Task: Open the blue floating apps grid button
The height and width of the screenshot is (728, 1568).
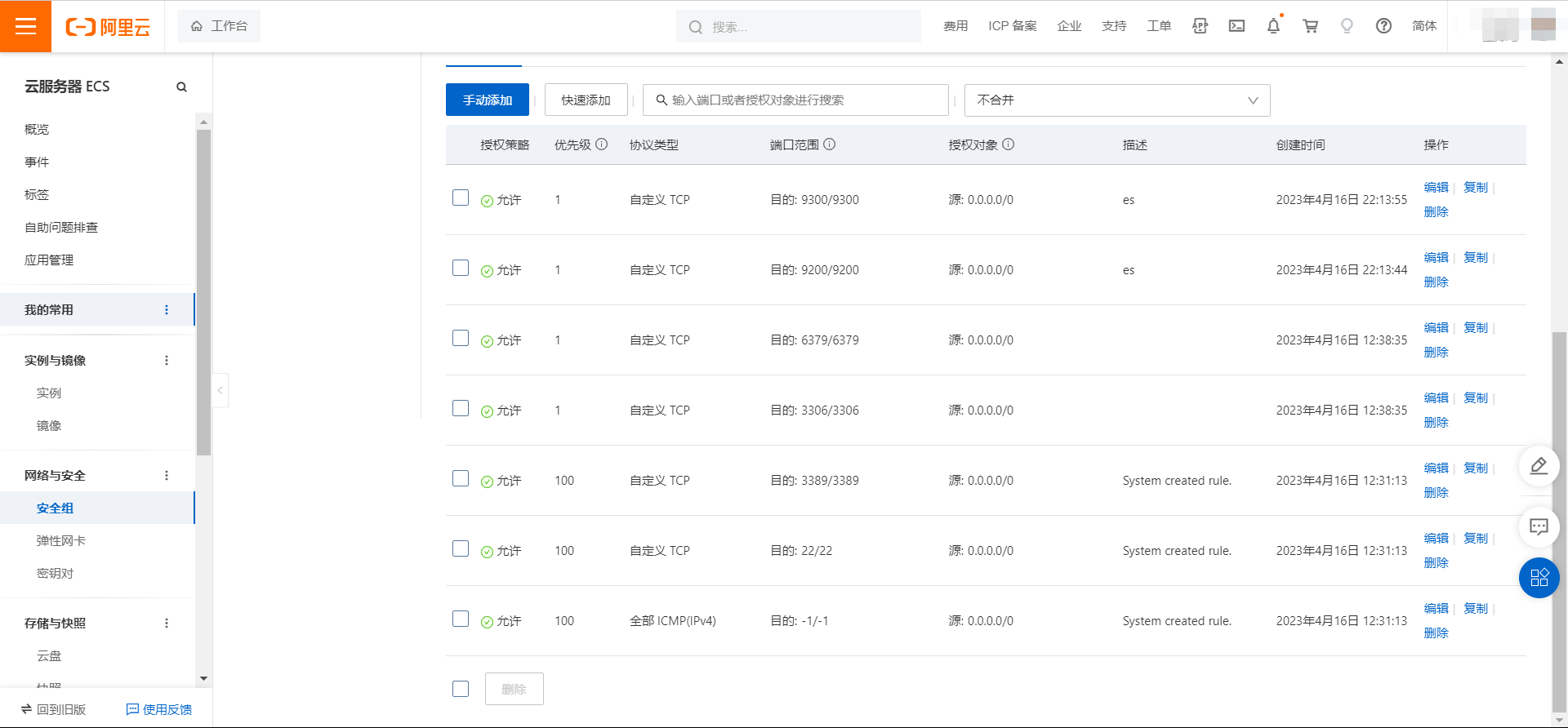Action: pos(1539,578)
